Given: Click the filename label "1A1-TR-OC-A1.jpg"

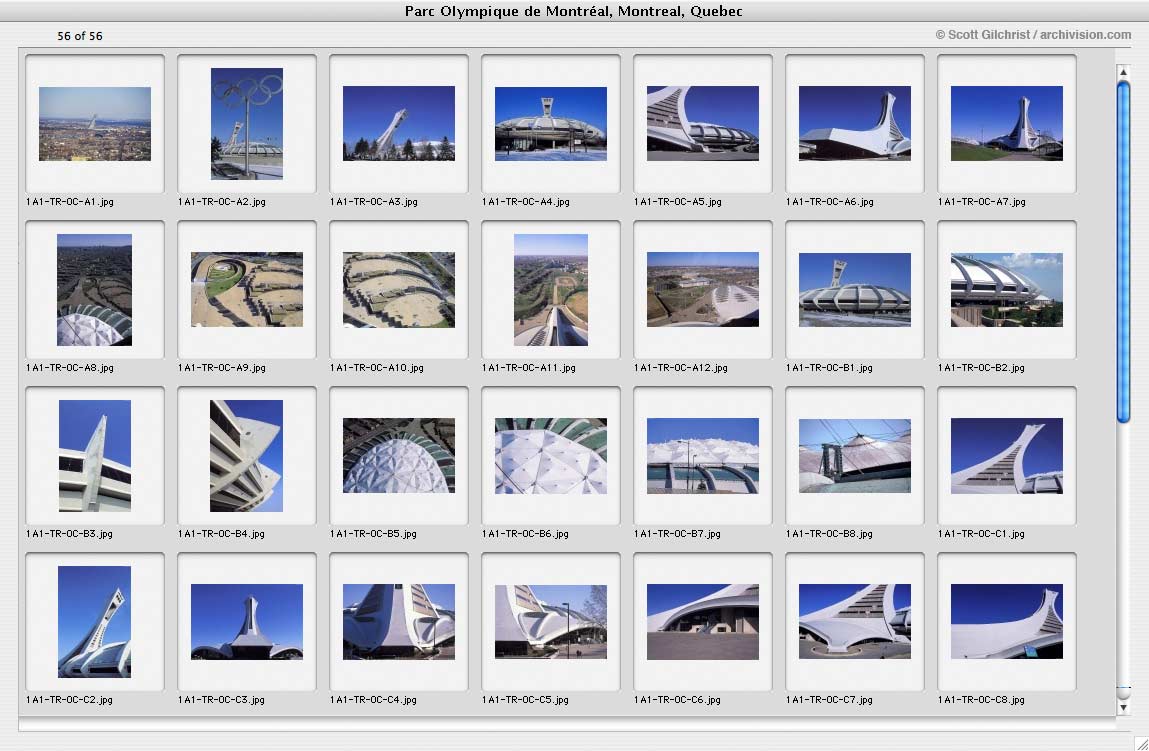Looking at the screenshot, I should [x=70, y=202].
